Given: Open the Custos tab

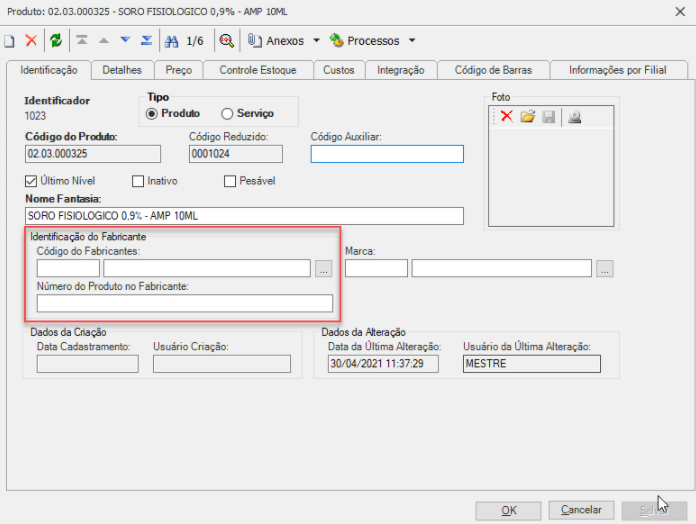Looking at the screenshot, I should [339, 70].
